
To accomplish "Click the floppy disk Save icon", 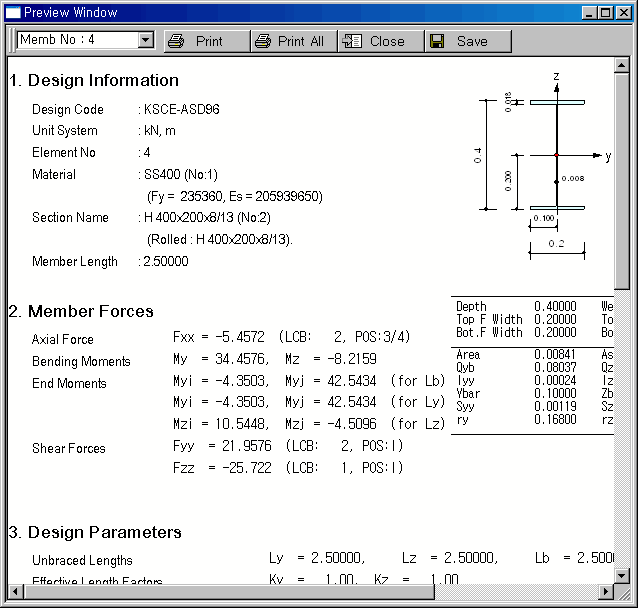I will 437,41.
